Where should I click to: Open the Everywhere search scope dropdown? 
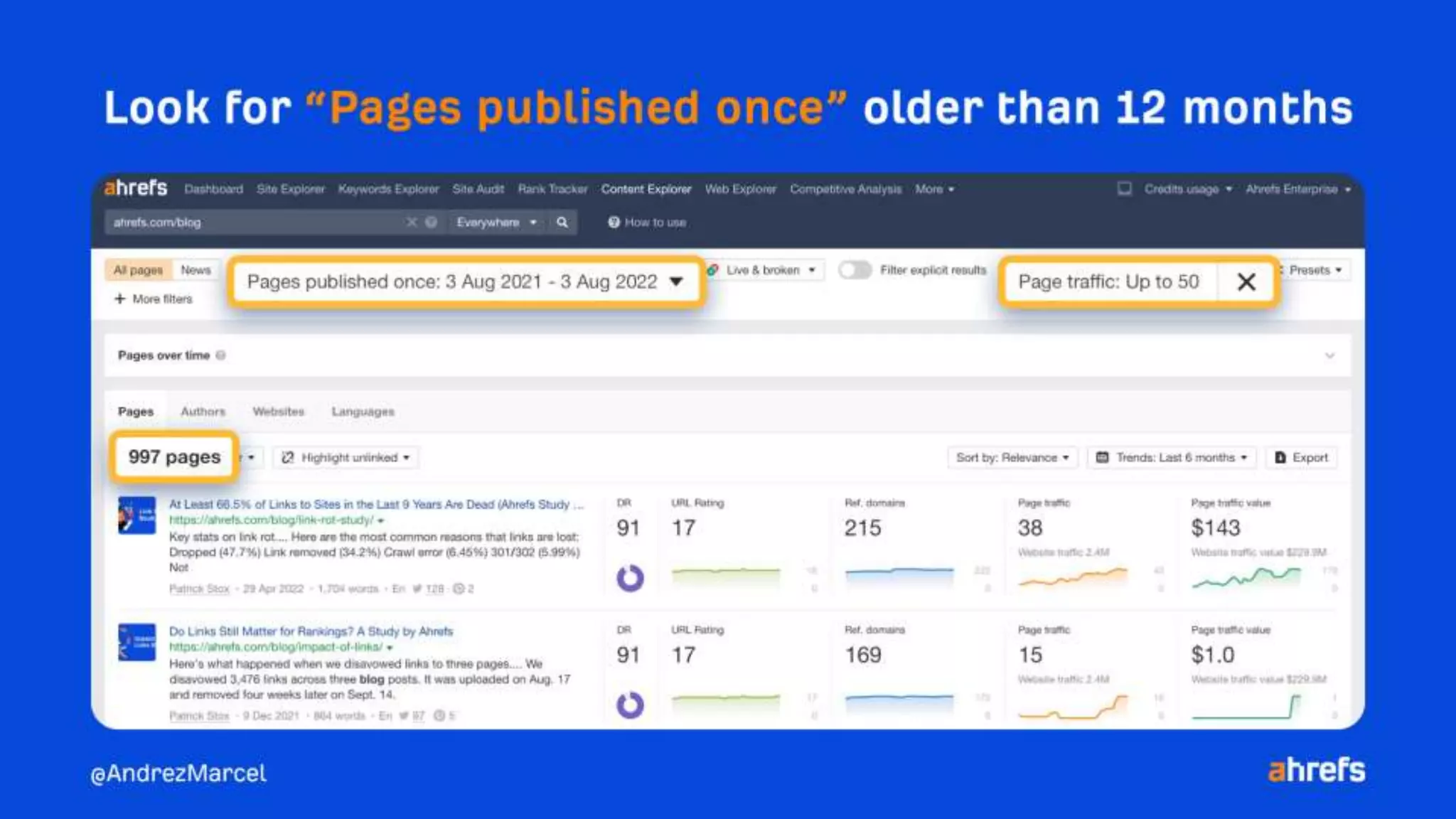[x=496, y=223]
